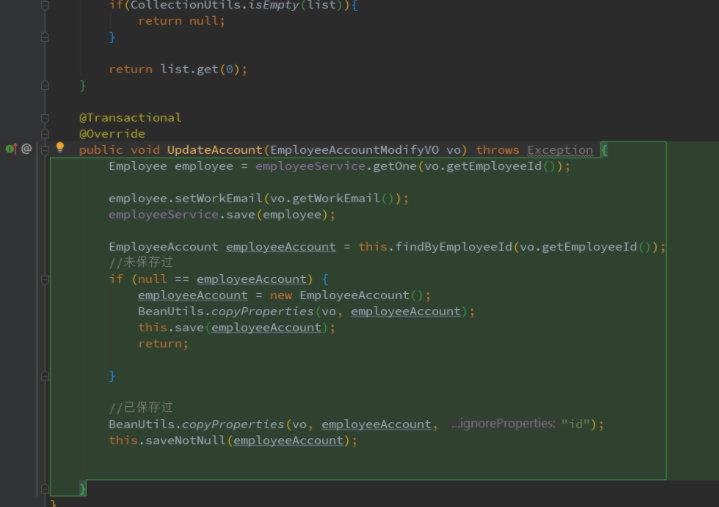The image size is (719, 507).
Task: Click 'public void' modifiers of UpdateAccount
Action: (x=119, y=150)
